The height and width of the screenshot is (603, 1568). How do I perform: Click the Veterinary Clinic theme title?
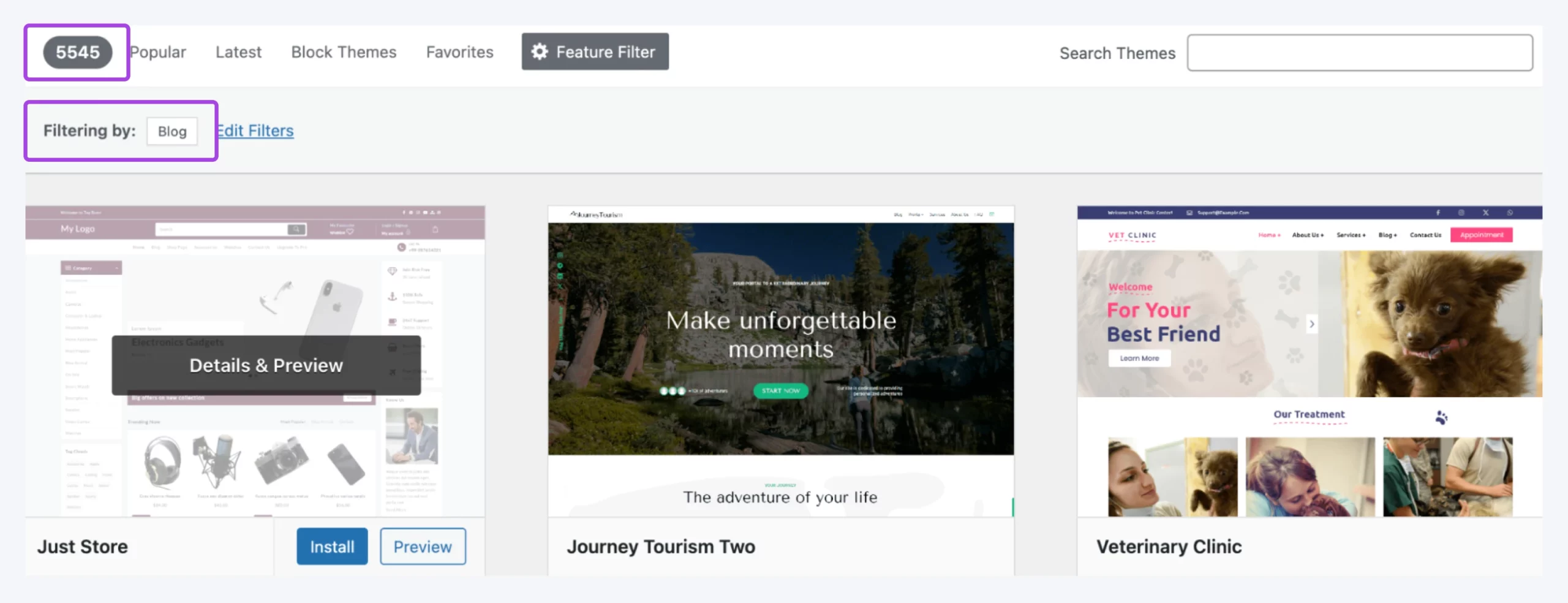tap(1169, 546)
